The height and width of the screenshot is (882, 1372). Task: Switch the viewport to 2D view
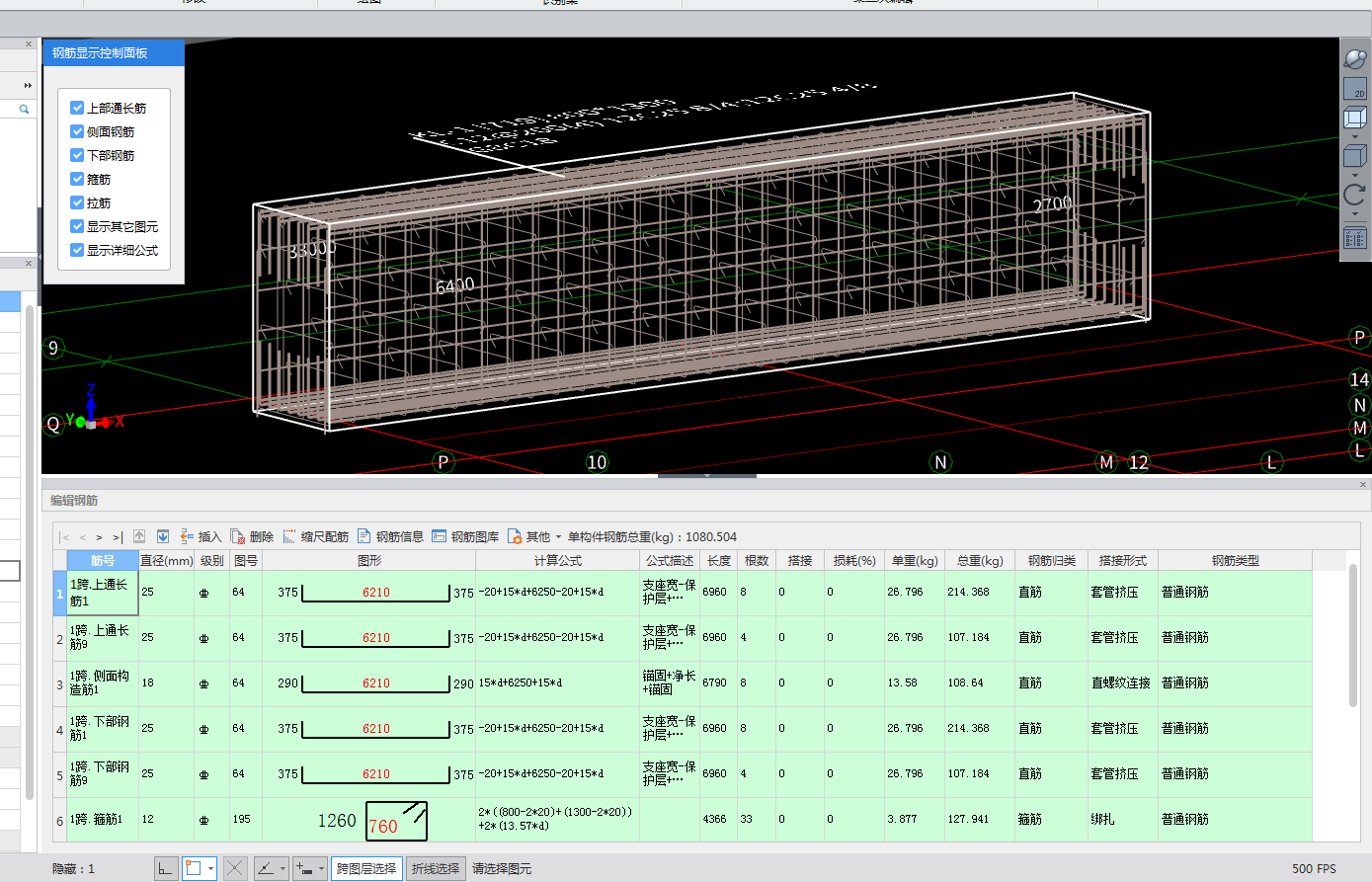tap(1355, 88)
